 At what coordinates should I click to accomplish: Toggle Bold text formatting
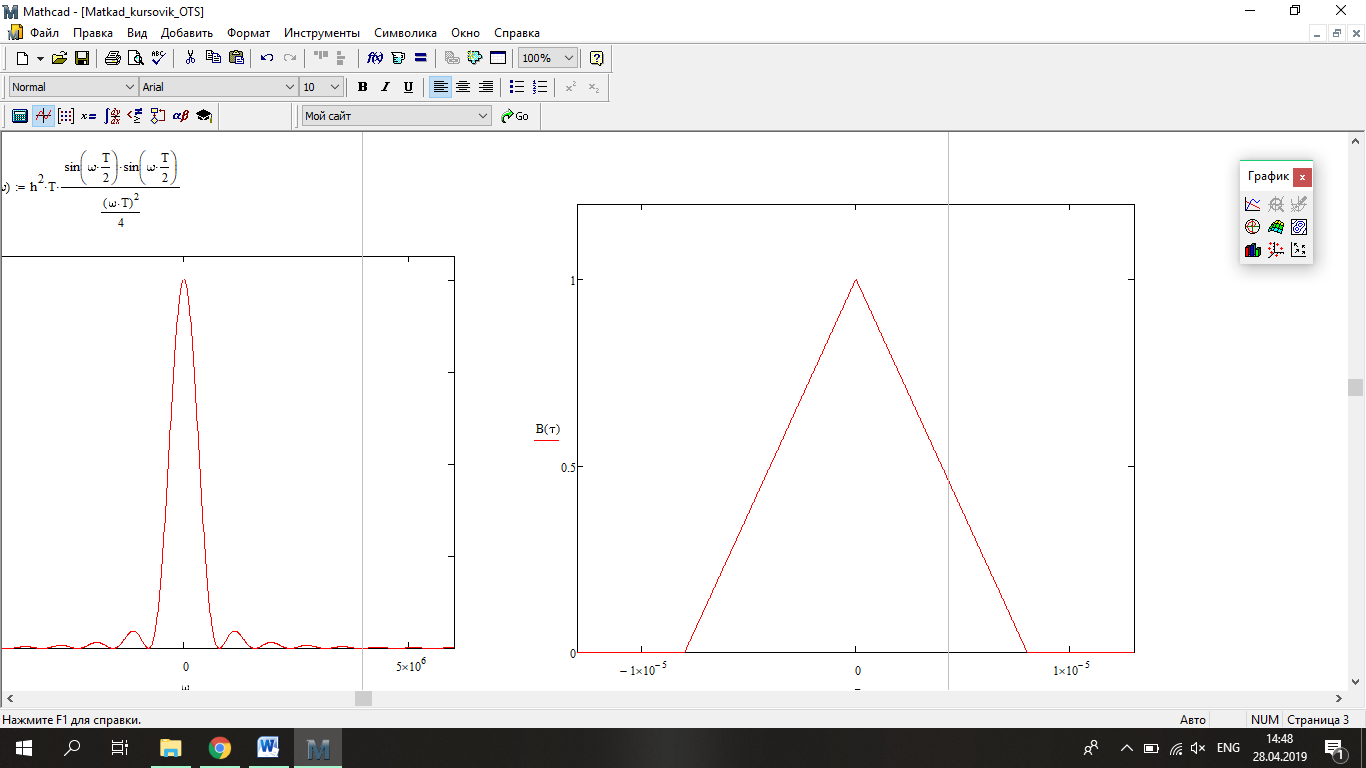click(x=362, y=87)
